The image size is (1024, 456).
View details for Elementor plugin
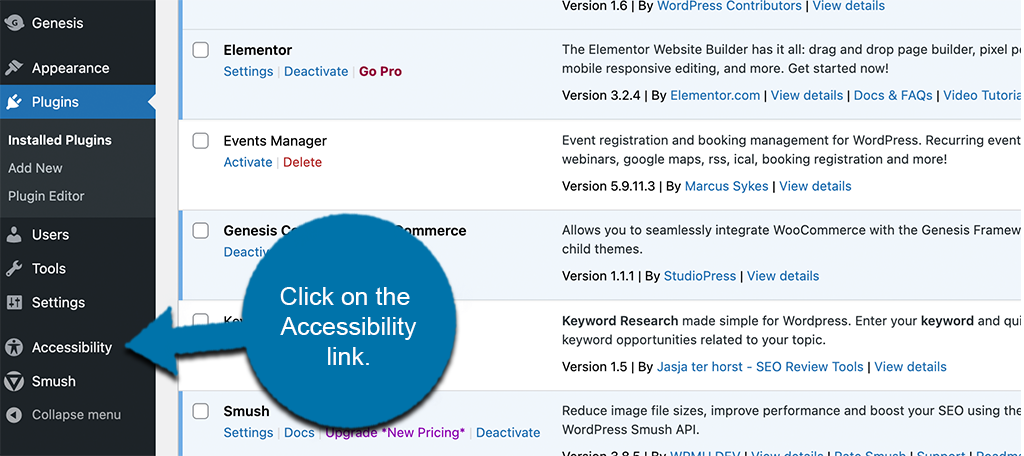(807, 95)
